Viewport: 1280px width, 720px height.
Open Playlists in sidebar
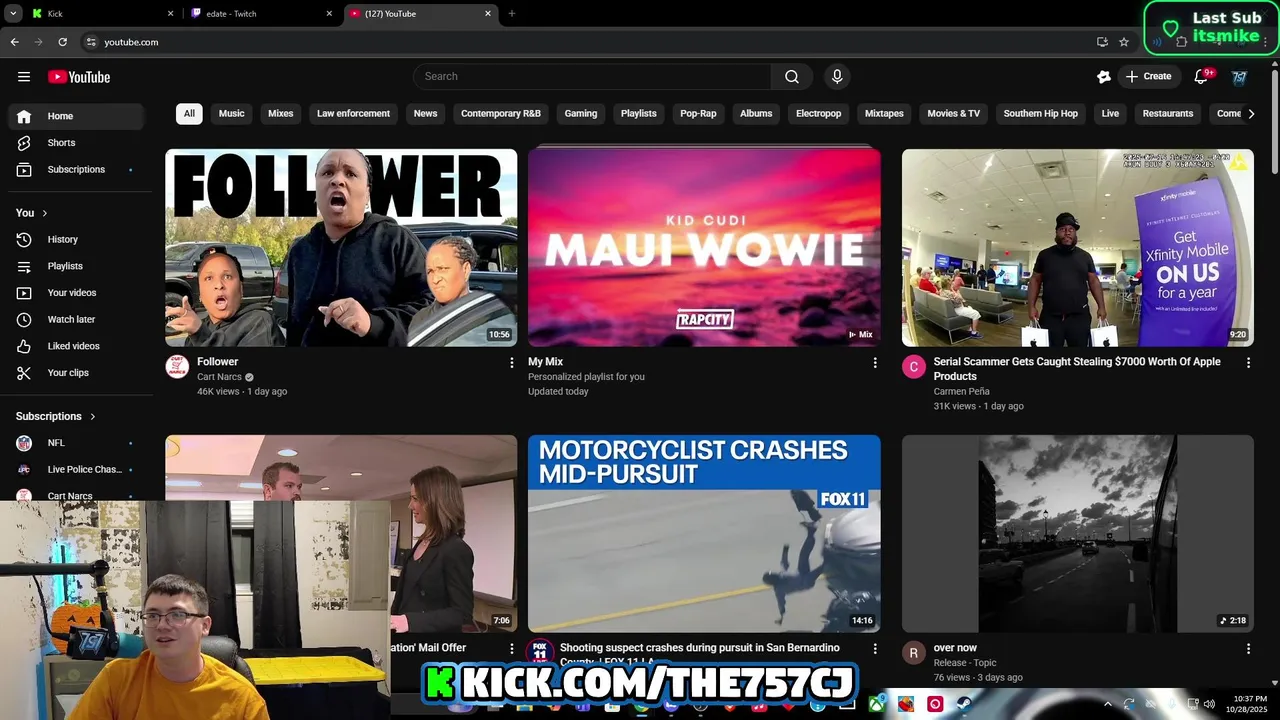[x=75, y=266]
